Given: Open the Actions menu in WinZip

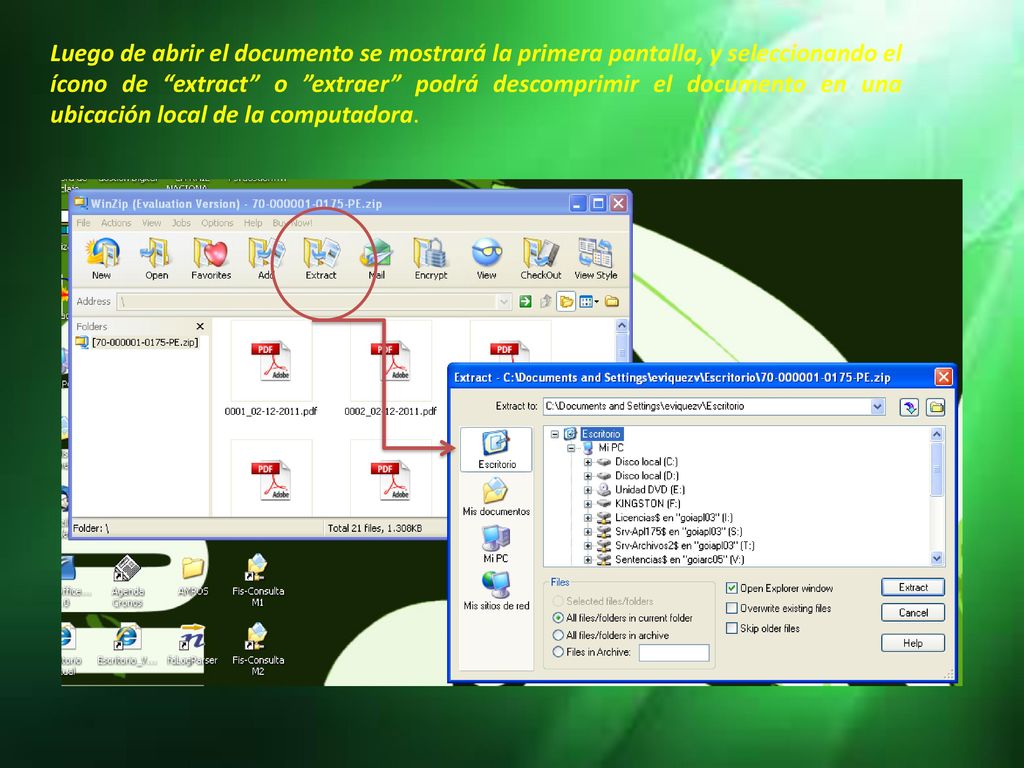Looking at the screenshot, I should click(x=116, y=223).
